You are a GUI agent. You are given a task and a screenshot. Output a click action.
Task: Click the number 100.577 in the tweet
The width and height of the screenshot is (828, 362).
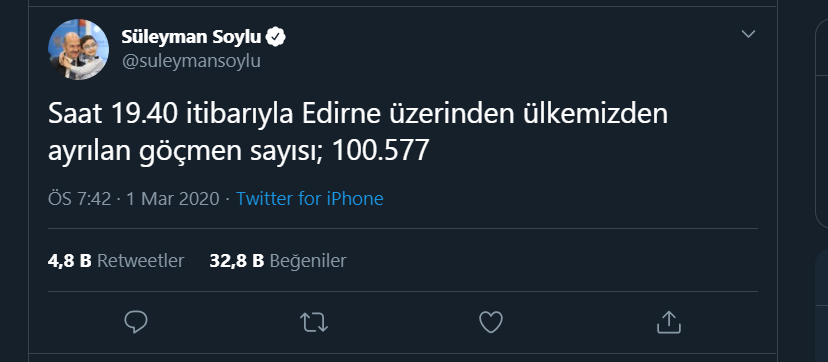coord(380,152)
